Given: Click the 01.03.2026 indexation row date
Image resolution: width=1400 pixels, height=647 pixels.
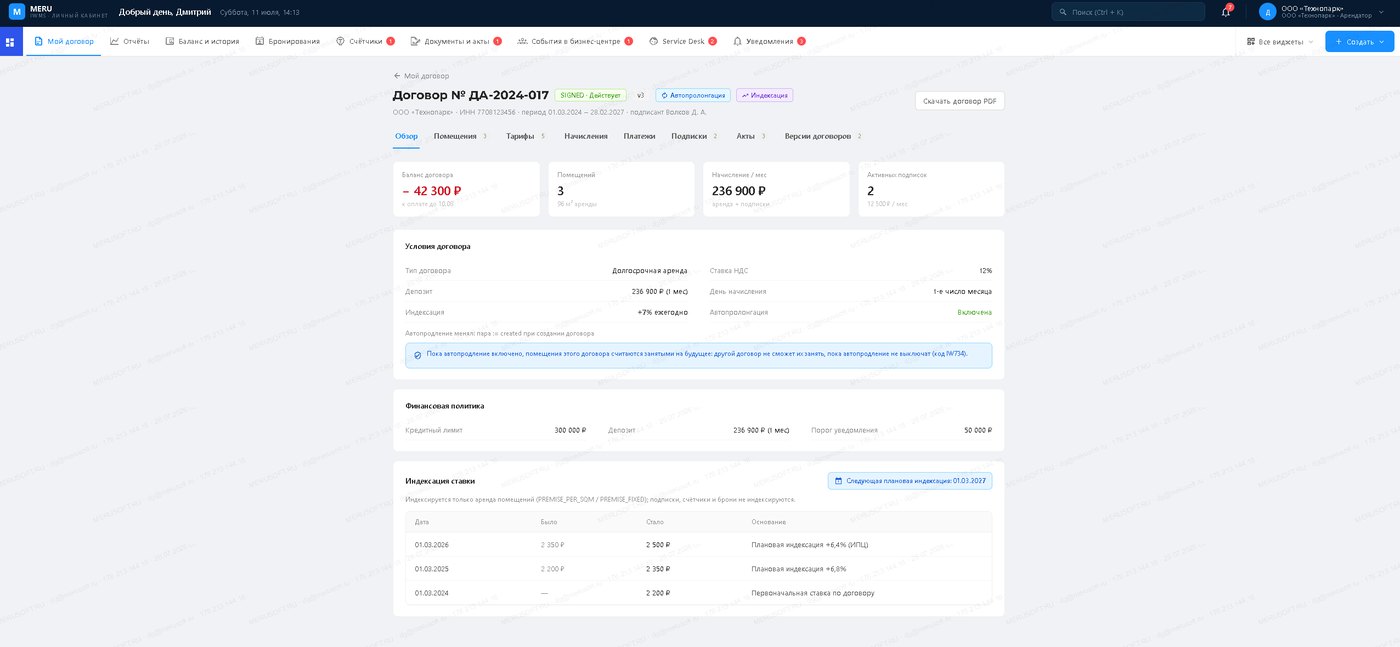Looking at the screenshot, I should [432, 545].
